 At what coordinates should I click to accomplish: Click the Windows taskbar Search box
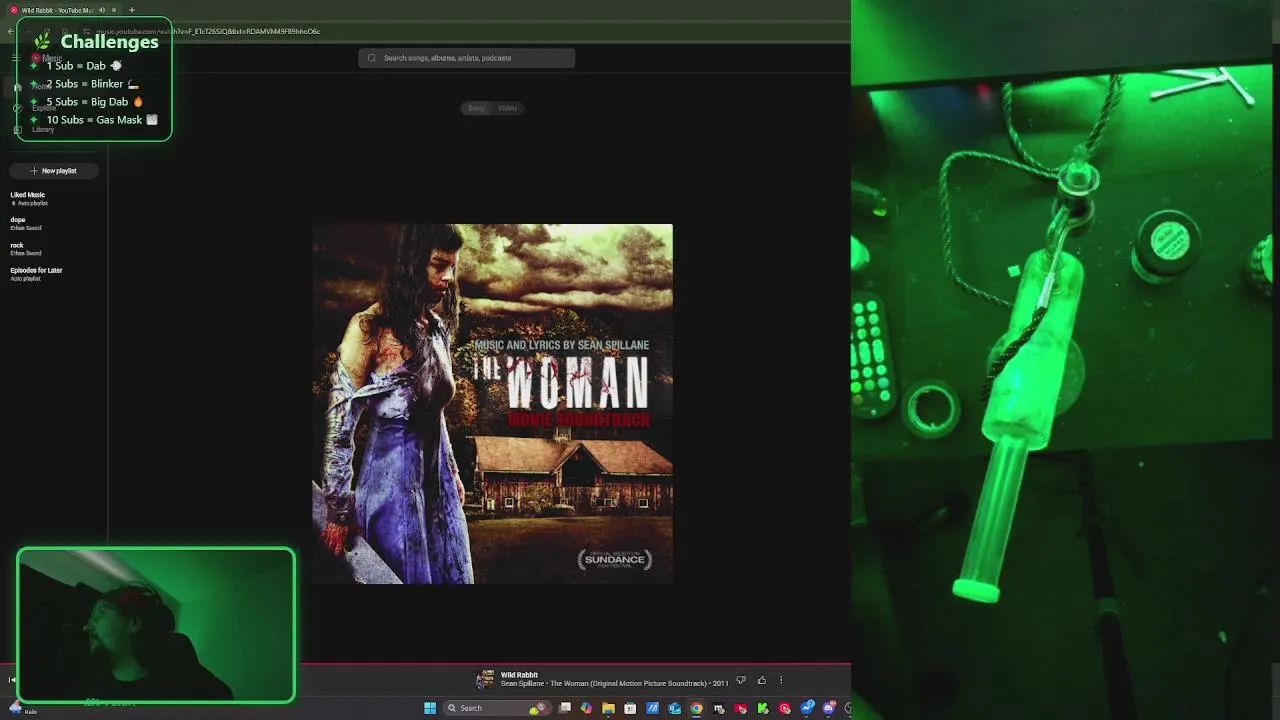tap(498, 708)
